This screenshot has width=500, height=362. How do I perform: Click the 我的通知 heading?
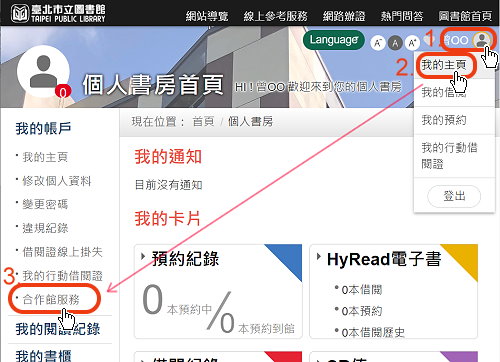coord(168,157)
